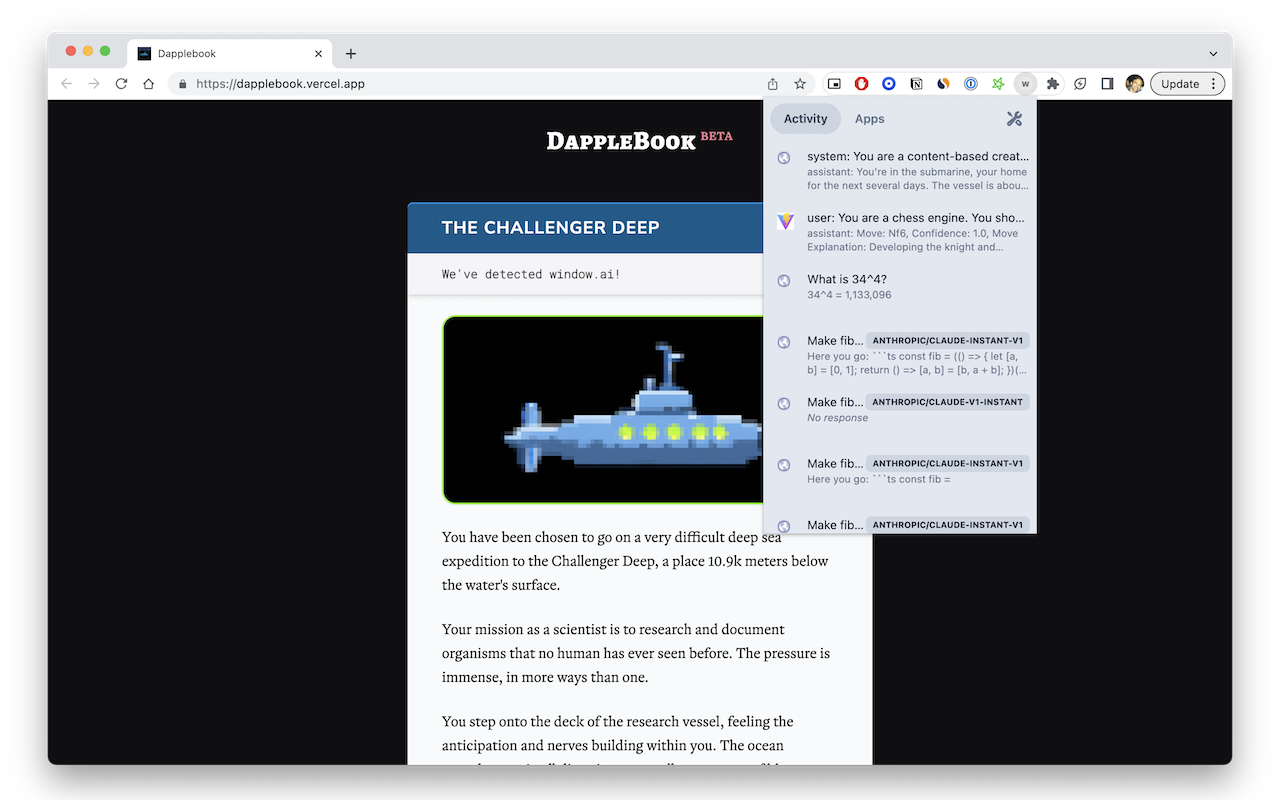Viewport: 1280px width, 800px height.
Task: Click the pixel submarine image
Action: coord(603,410)
